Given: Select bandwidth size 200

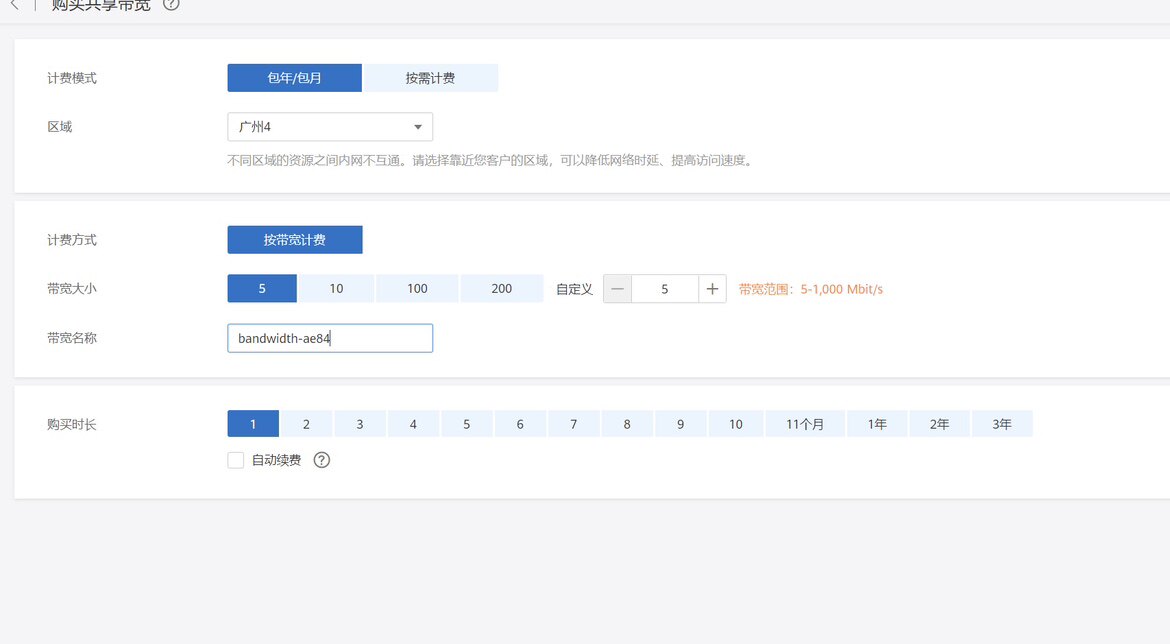Looking at the screenshot, I should [501, 288].
